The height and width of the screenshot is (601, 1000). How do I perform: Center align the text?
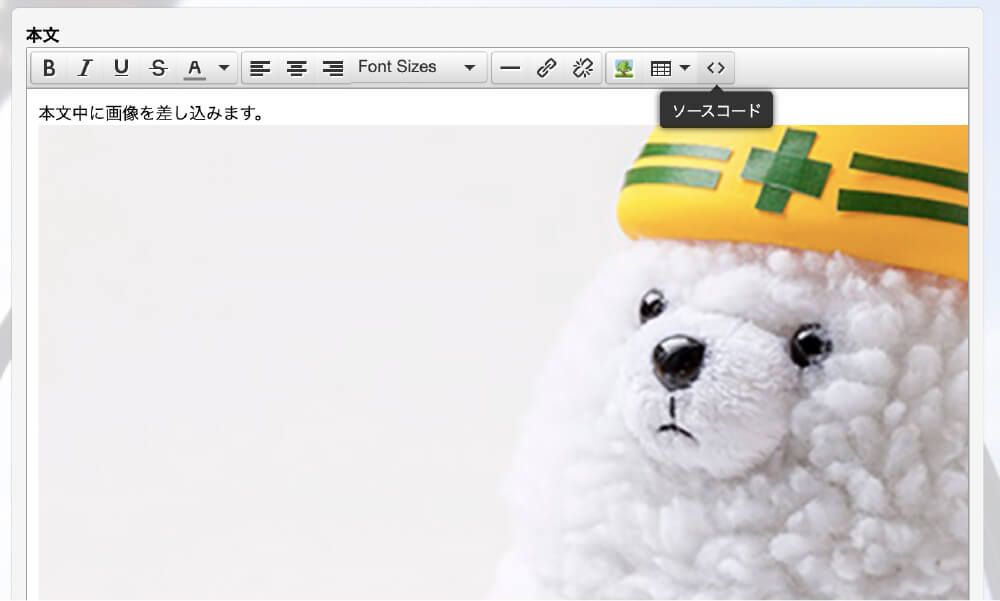coord(297,68)
